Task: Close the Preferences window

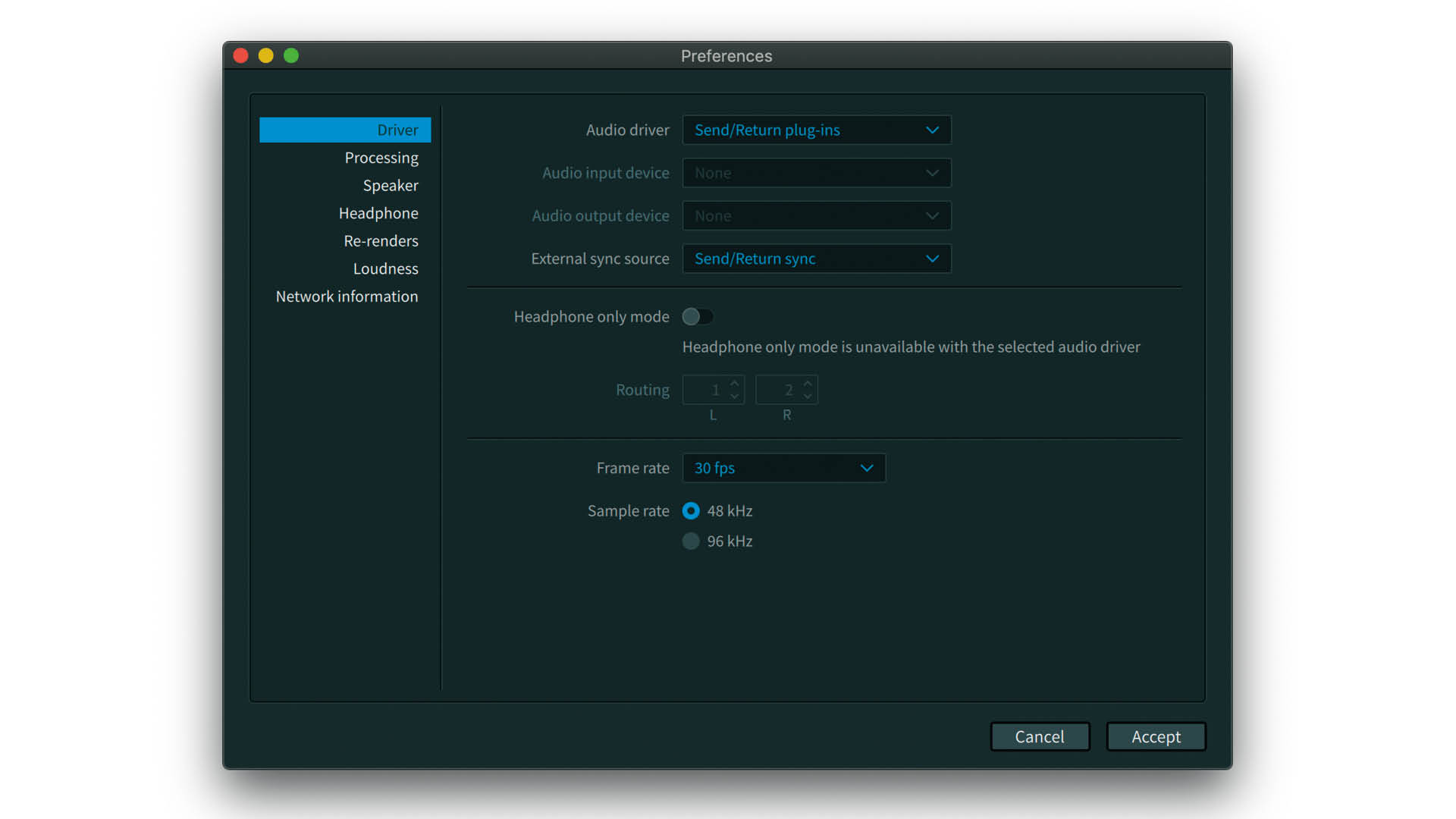Action: [241, 55]
